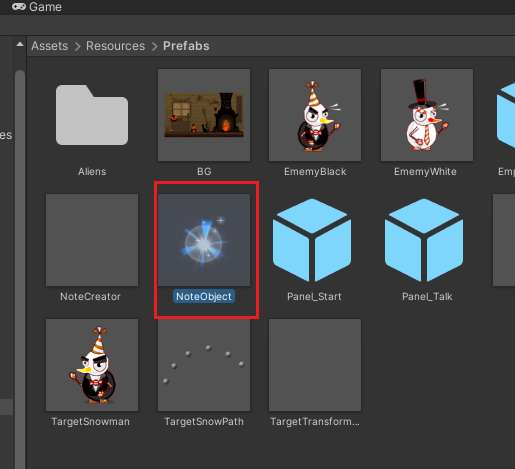Go to Assets in the breadcrumb
The image size is (515, 469).
(50, 46)
